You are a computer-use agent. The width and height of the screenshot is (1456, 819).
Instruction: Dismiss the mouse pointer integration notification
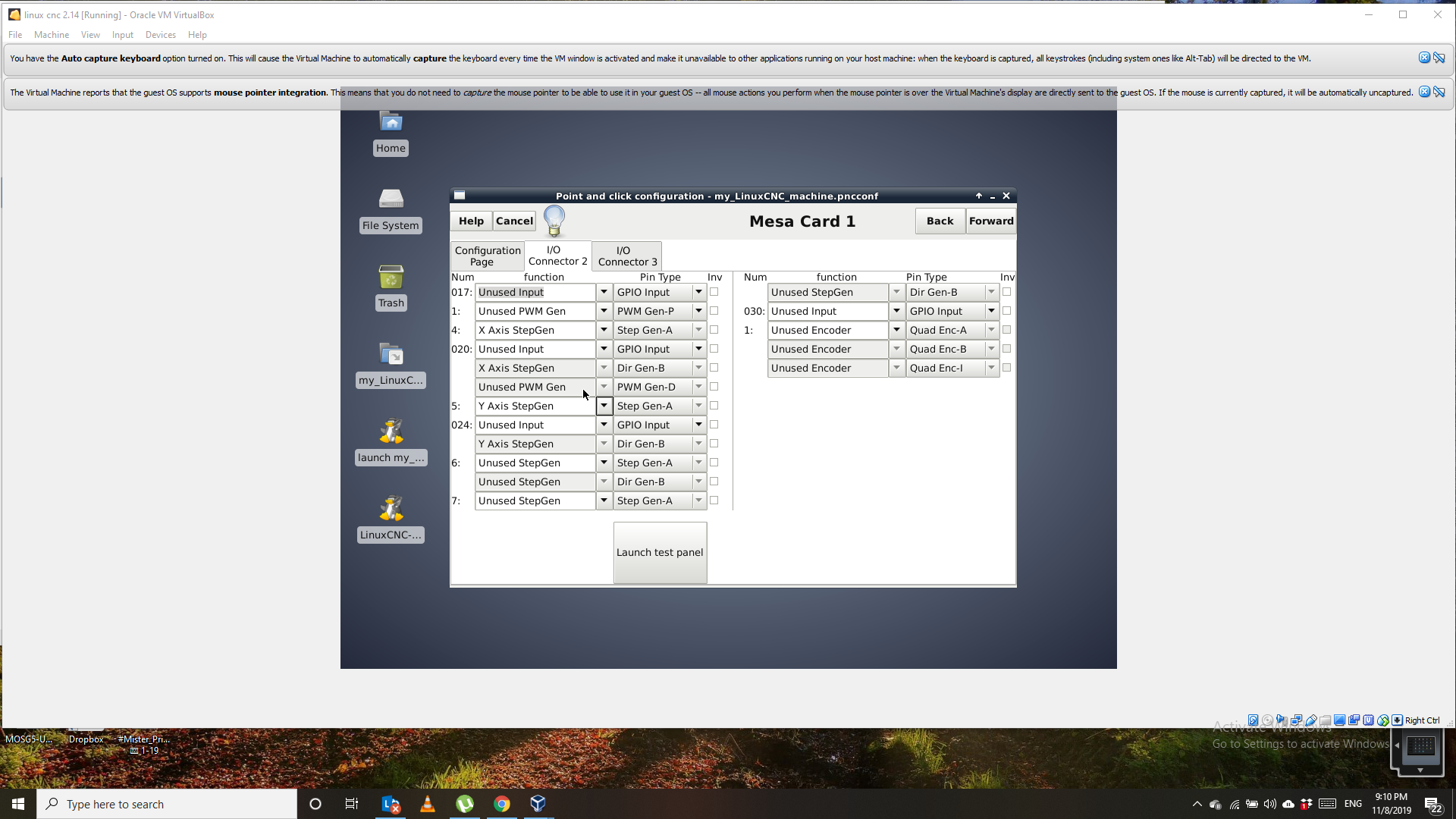pos(1424,92)
